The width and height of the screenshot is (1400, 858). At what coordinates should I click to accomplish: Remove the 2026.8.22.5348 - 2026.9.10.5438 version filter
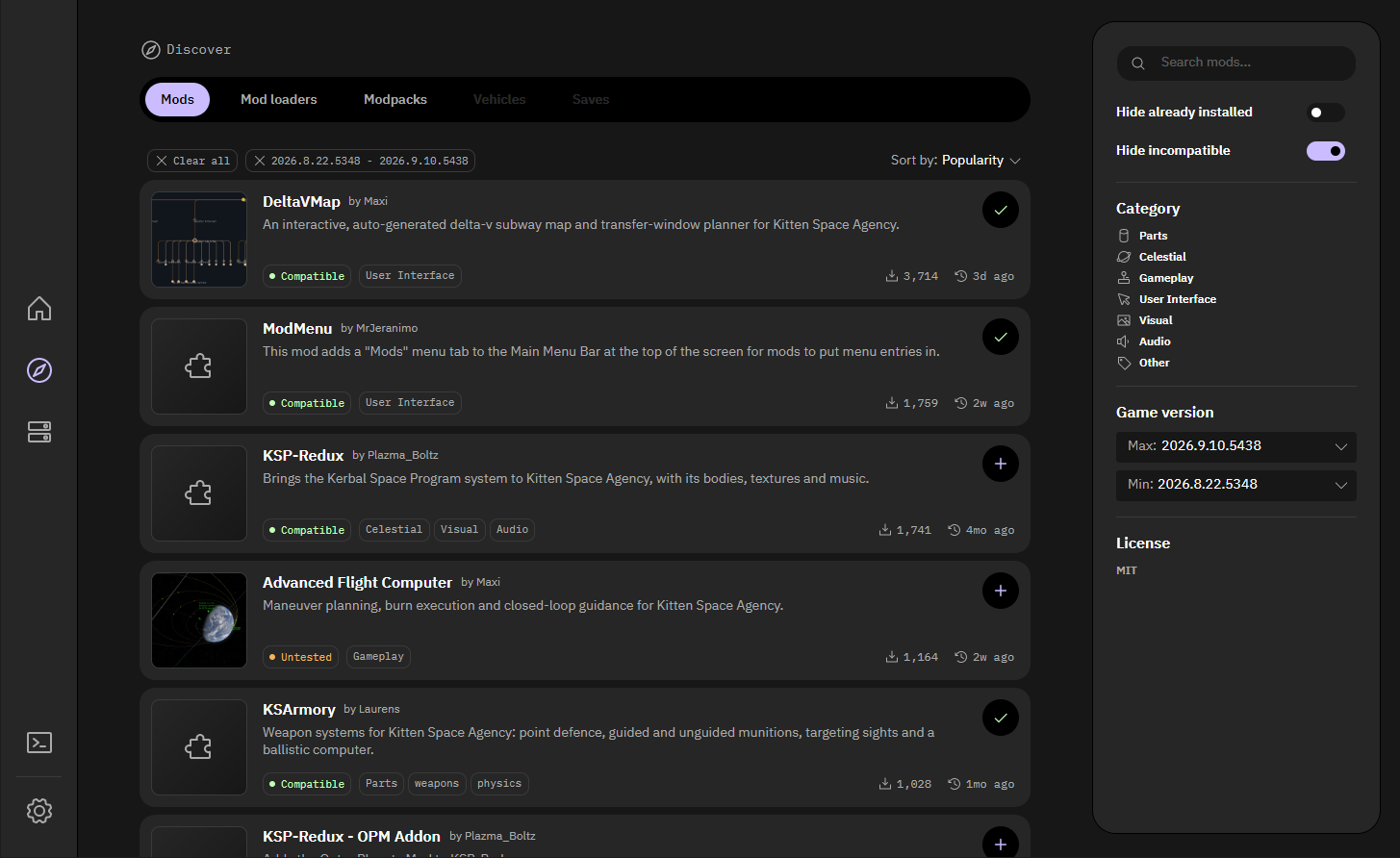pyautogui.click(x=260, y=161)
